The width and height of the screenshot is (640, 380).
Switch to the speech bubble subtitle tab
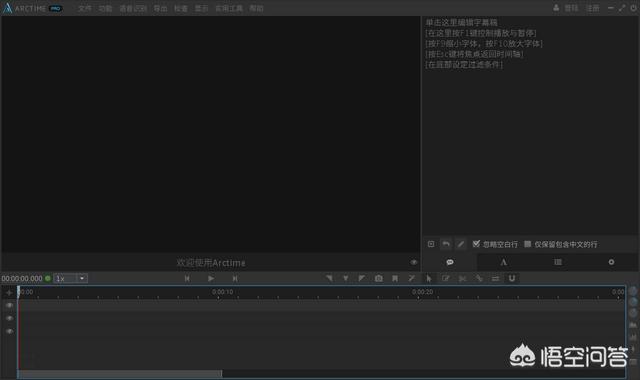450,262
